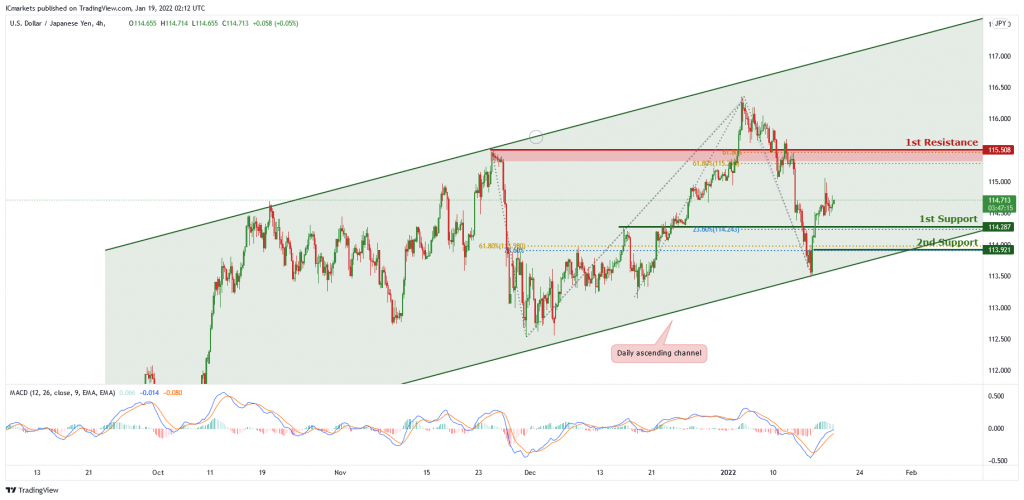
Task: Click the small circle marker on upper channel line
Action: pyautogui.click(x=536, y=136)
